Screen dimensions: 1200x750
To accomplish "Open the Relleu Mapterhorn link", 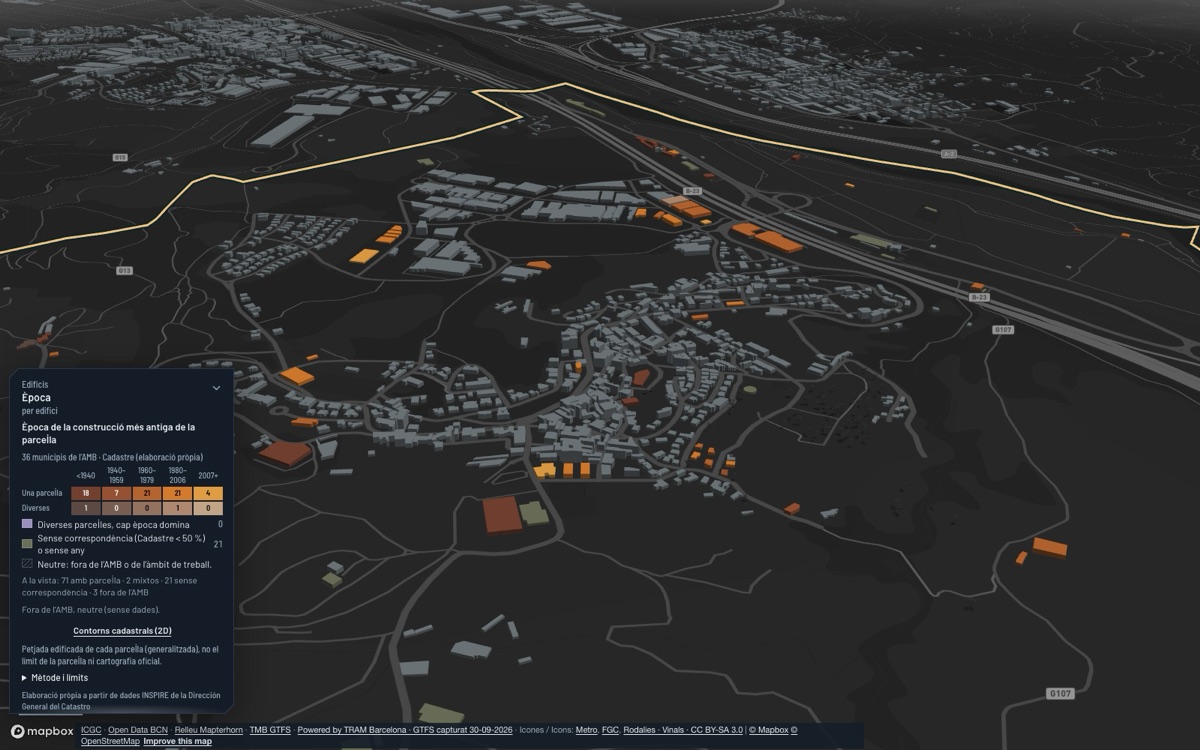I will coord(209,730).
